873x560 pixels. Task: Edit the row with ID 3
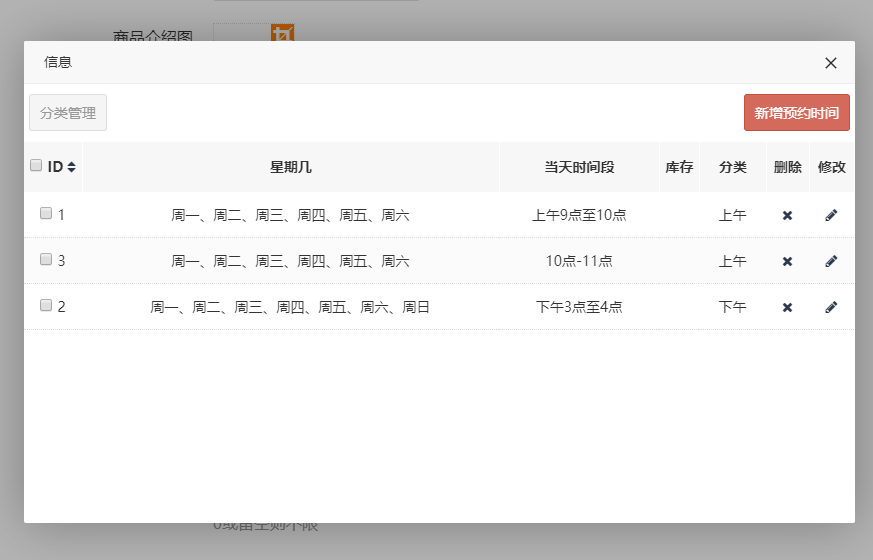[831, 261]
